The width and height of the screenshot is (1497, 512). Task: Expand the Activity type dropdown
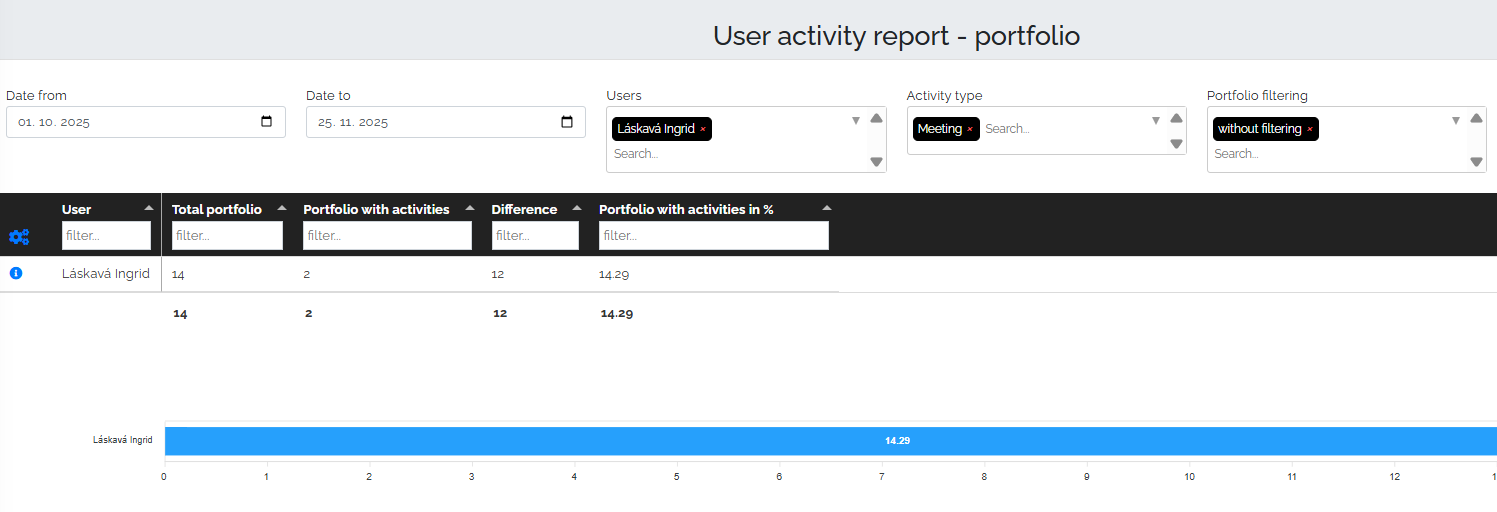(1156, 121)
